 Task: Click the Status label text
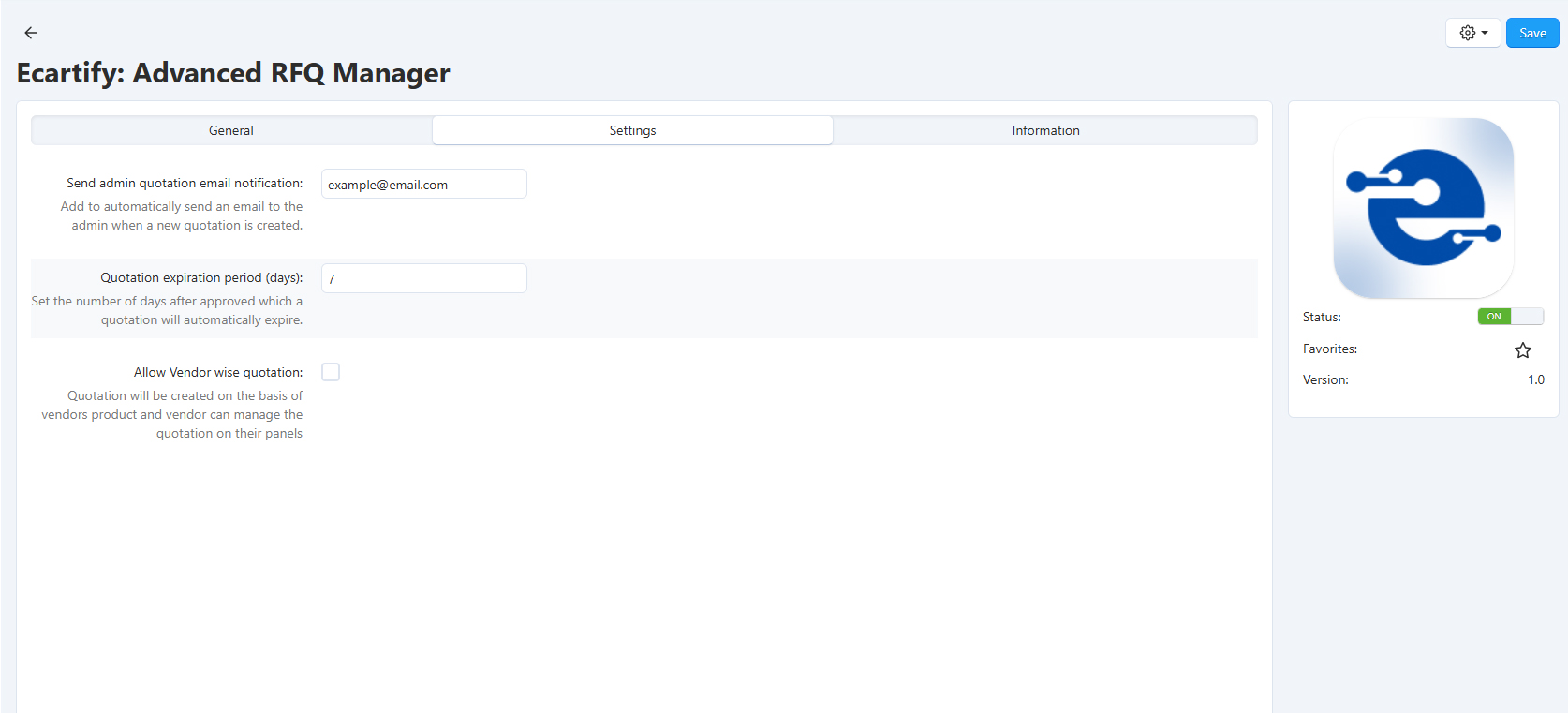coord(1322,318)
